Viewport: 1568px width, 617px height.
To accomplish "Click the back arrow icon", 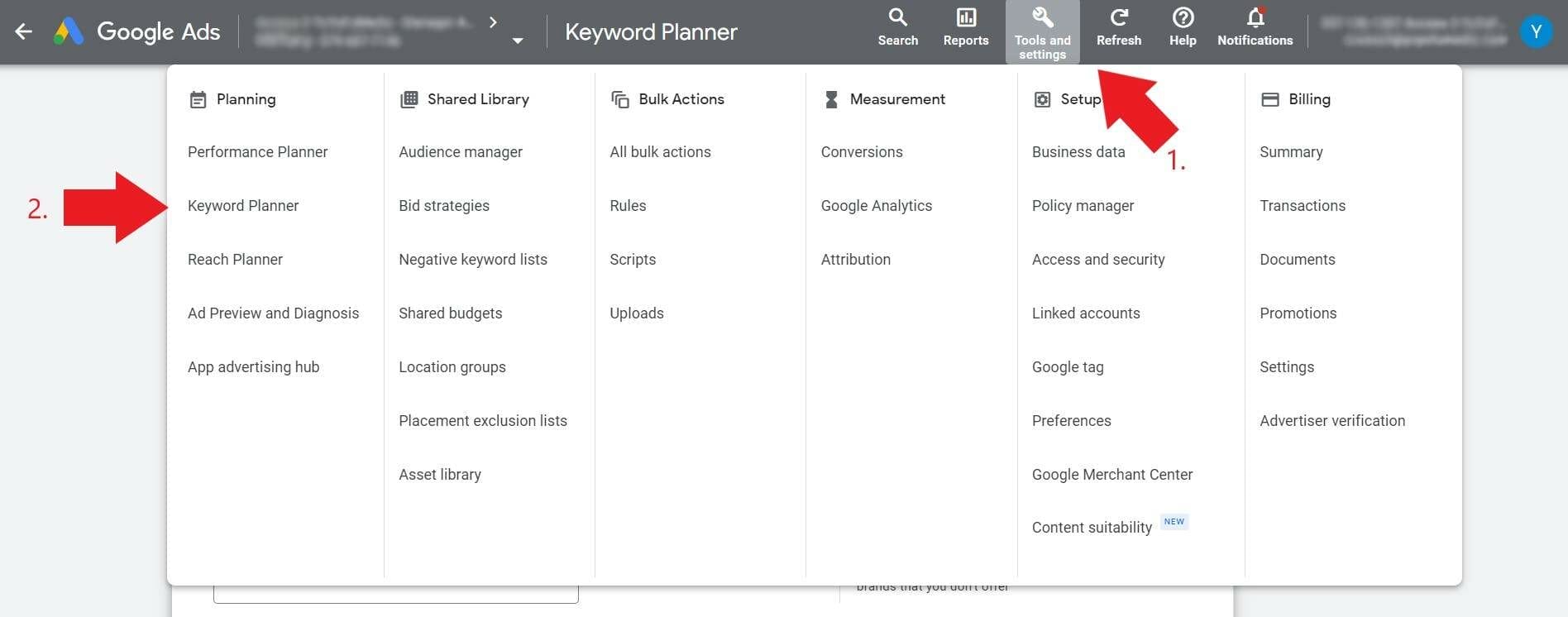I will point(23,32).
